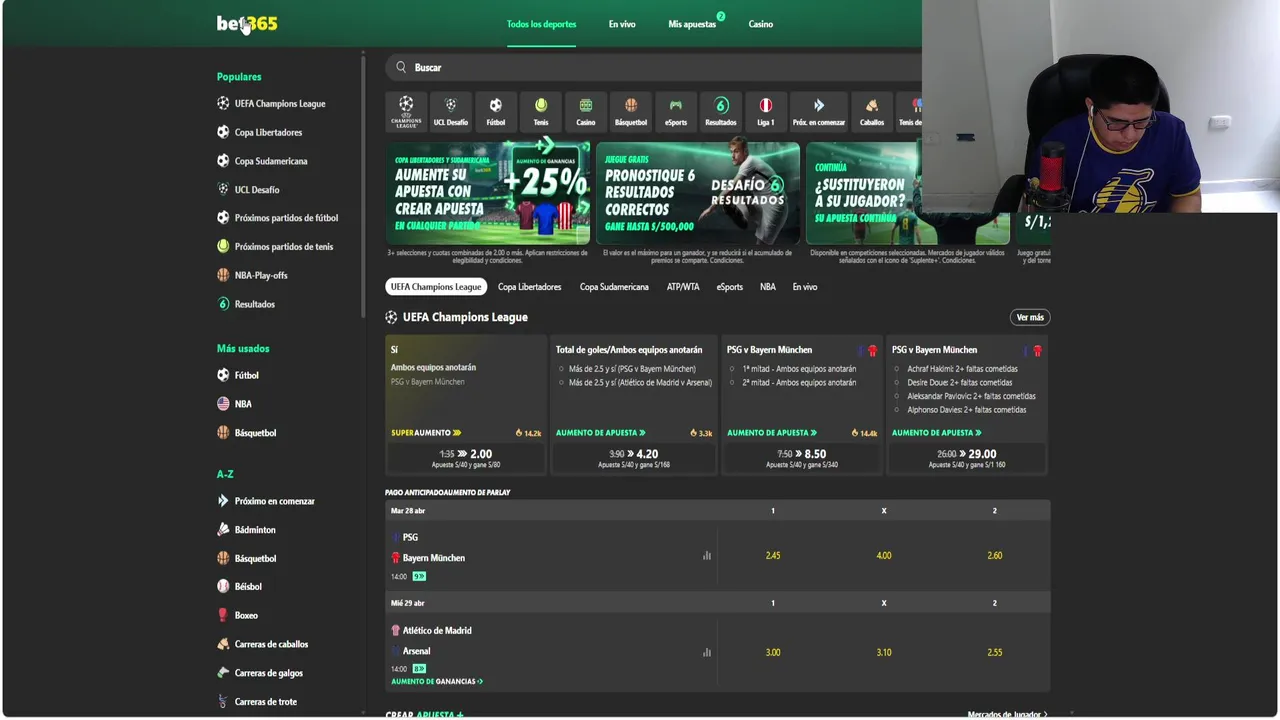1280x720 pixels.
Task: Click the search magnifier icon
Action: point(401,67)
